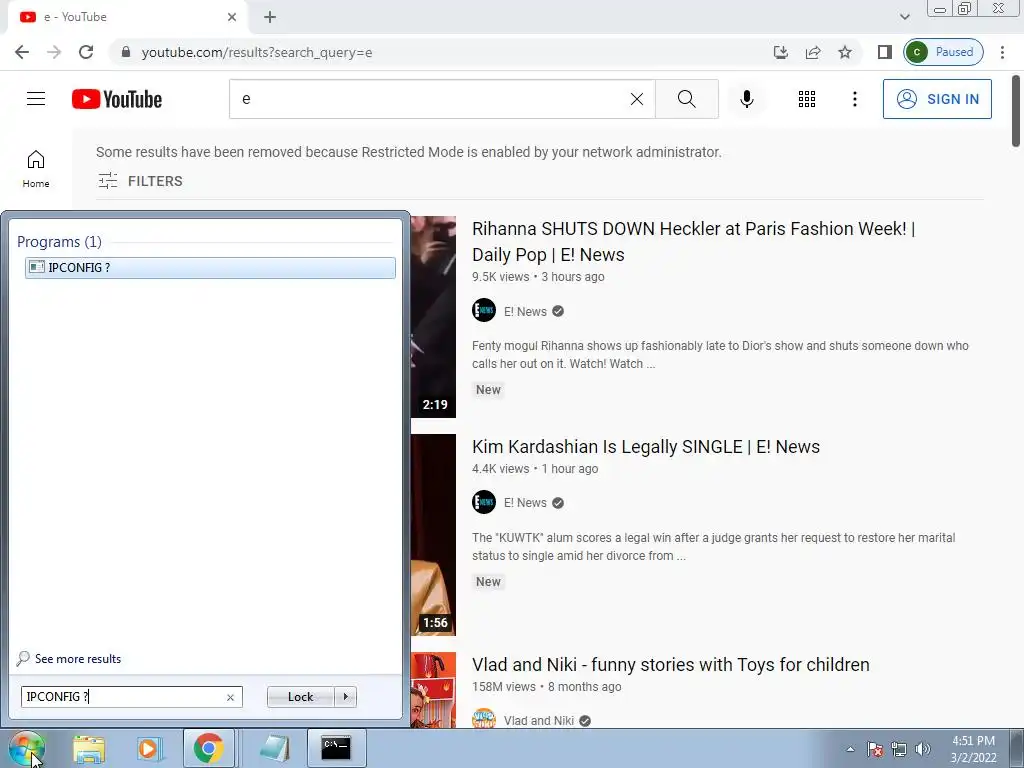Image resolution: width=1024 pixels, height=768 pixels.
Task: Open the YouTube apps grid
Action: pyautogui.click(x=807, y=99)
